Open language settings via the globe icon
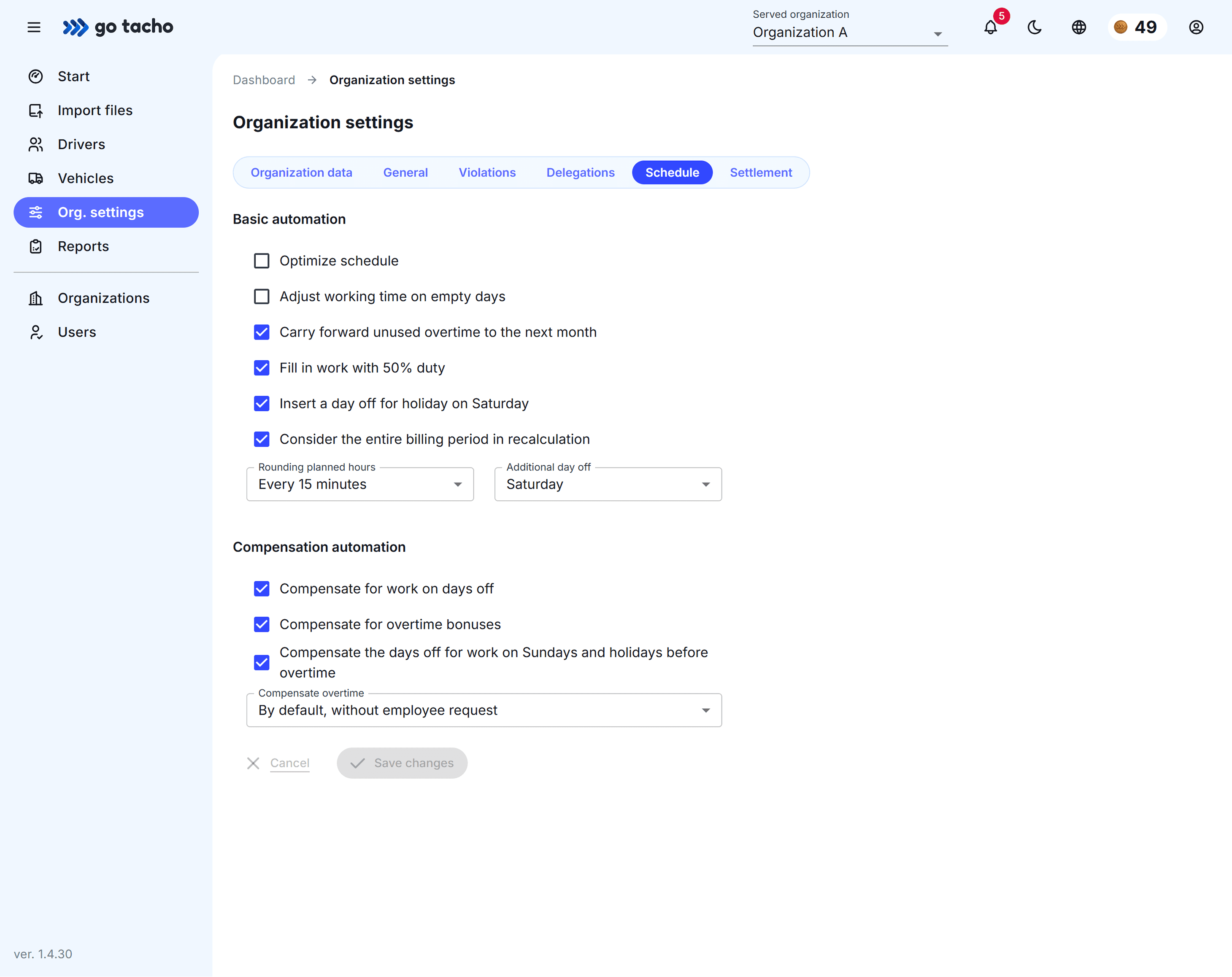Viewport: 1232px width, 977px height. coord(1079,27)
